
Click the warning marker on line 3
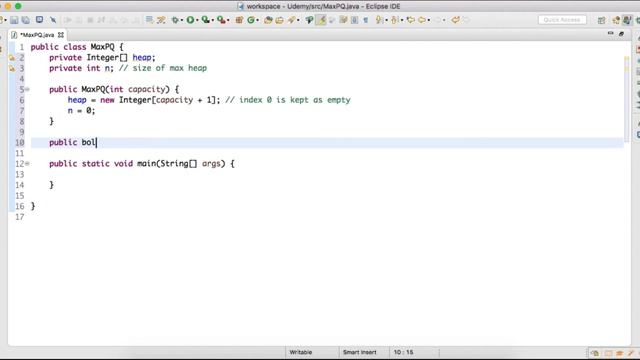(12, 69)
